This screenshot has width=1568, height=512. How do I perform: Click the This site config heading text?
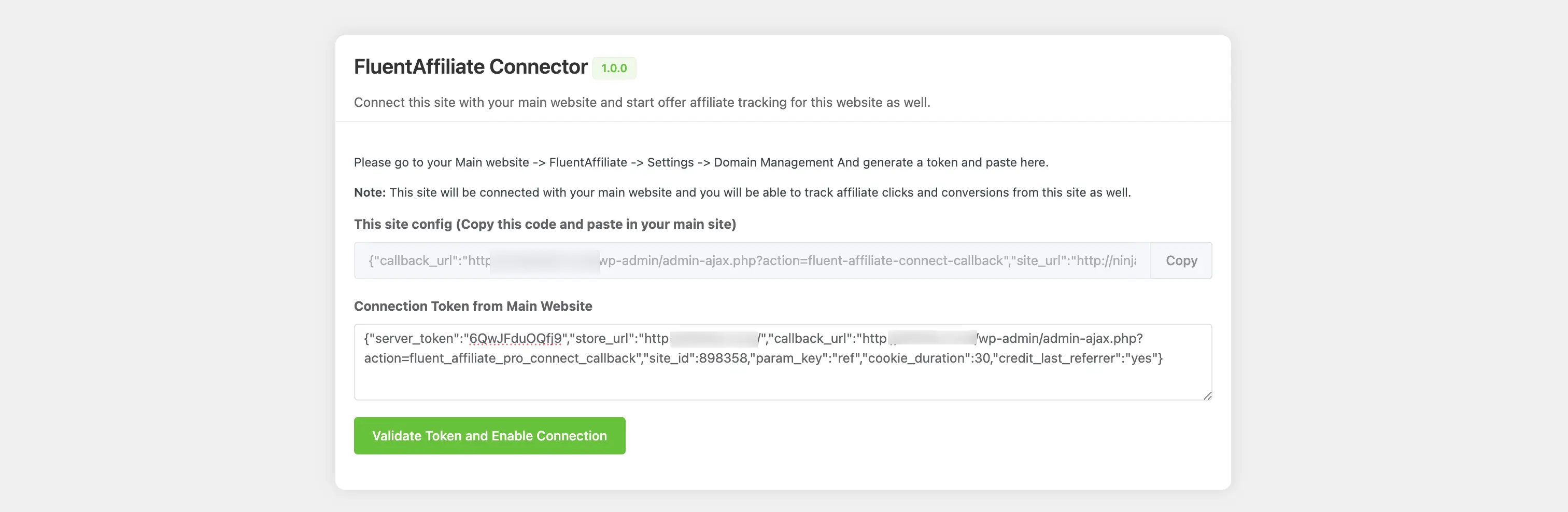point(545,224)
